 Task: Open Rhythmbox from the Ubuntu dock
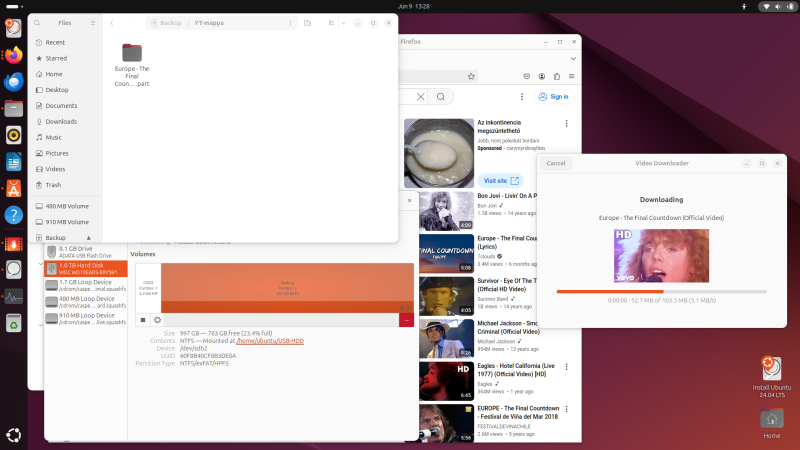tap(14, 135)
